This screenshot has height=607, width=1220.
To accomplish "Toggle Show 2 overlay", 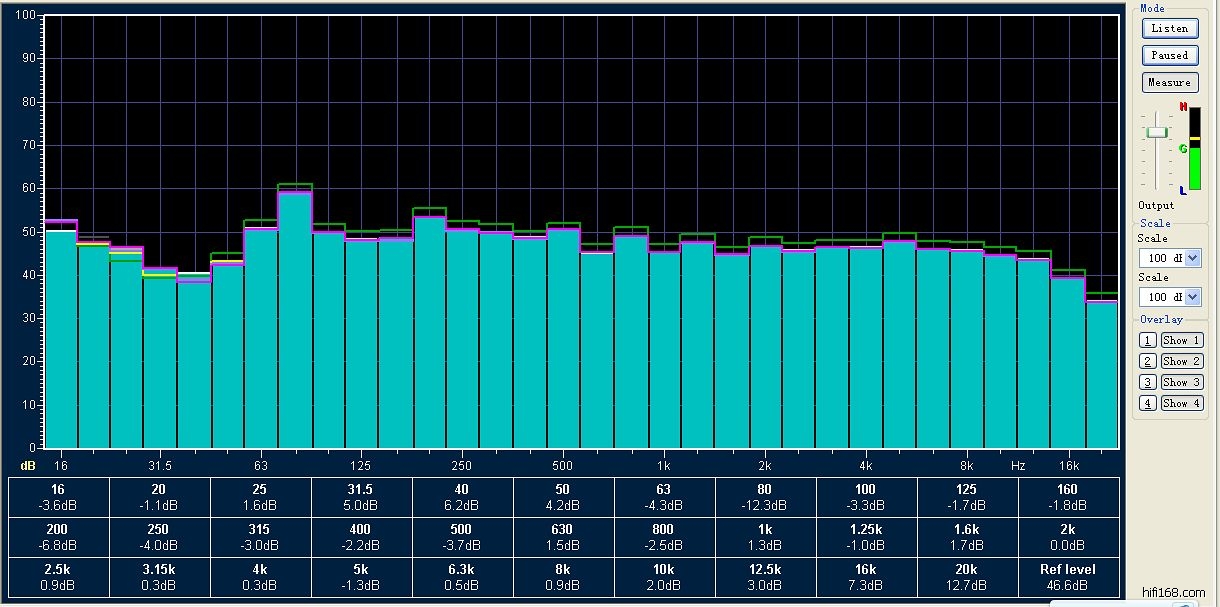I will pyautogui.click(x=1181, y=362).
